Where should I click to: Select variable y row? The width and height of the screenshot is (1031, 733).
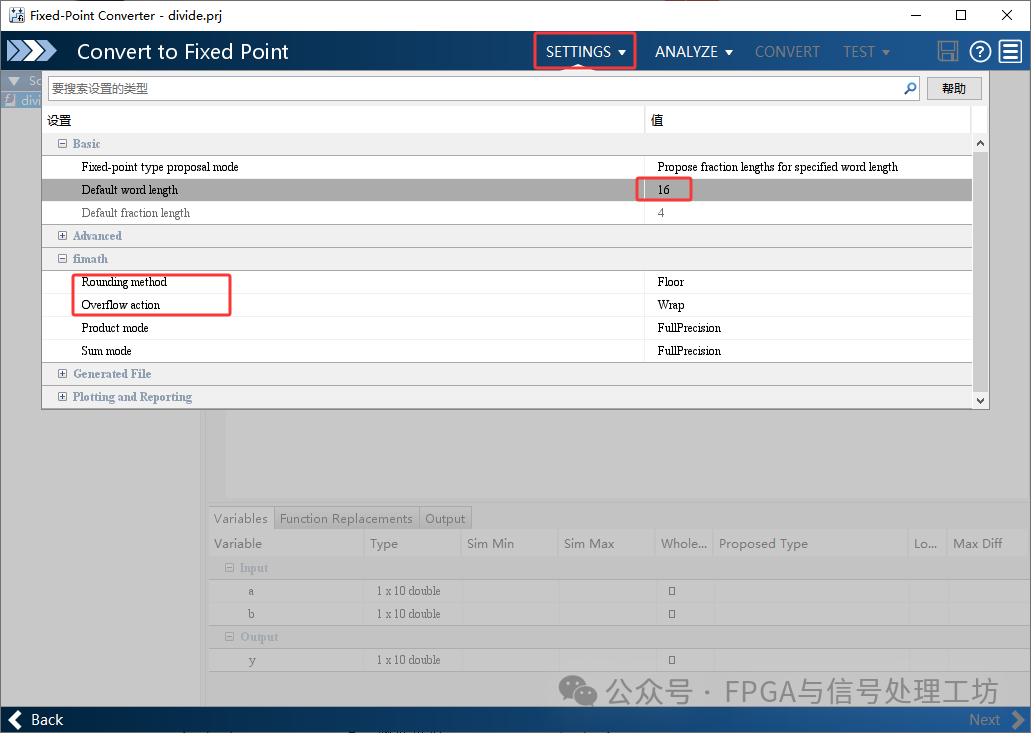pos(619,659)
